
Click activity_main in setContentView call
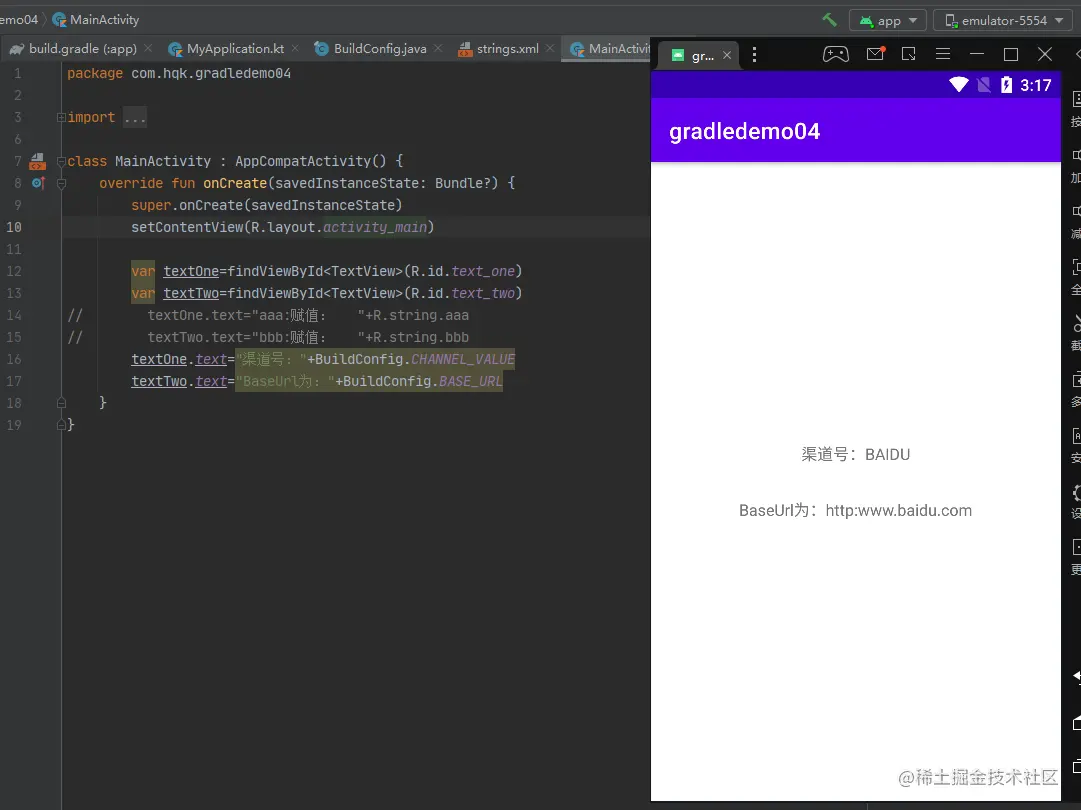point(375,227)
